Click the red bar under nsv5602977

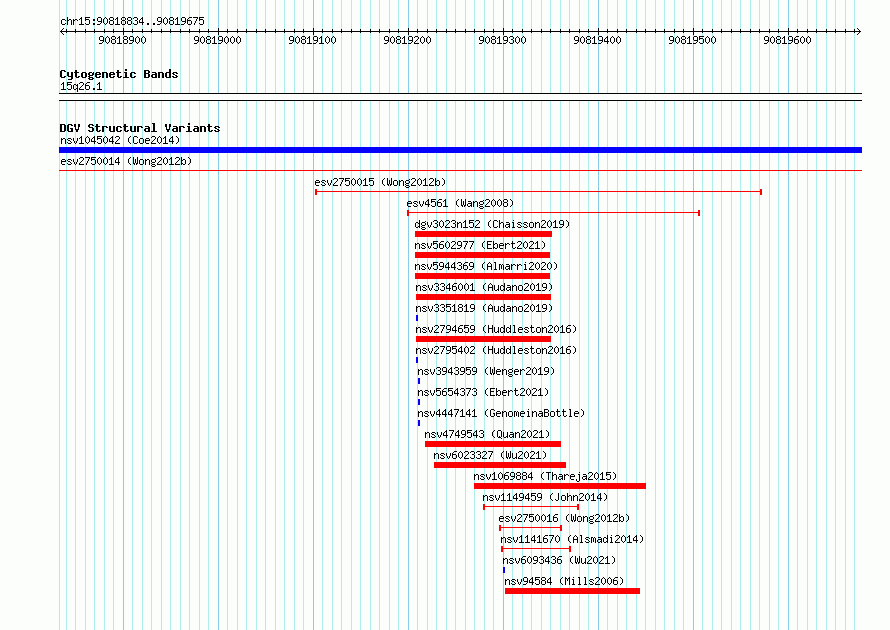482,255
